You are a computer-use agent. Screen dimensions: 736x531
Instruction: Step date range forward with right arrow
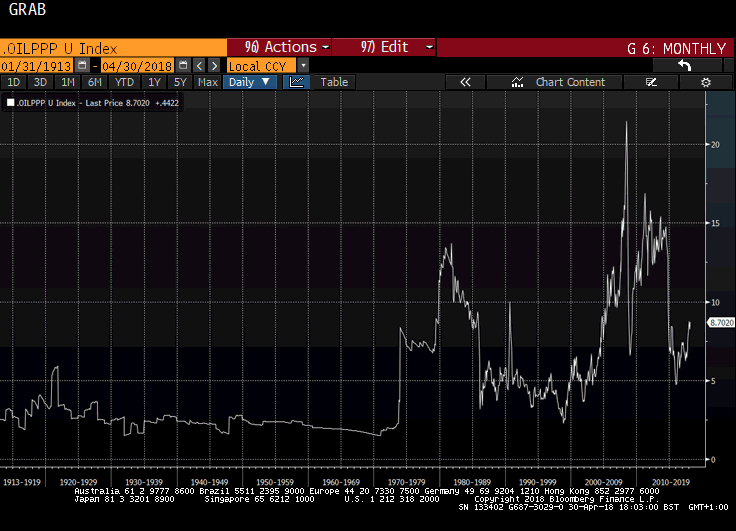tap(214, 66)
